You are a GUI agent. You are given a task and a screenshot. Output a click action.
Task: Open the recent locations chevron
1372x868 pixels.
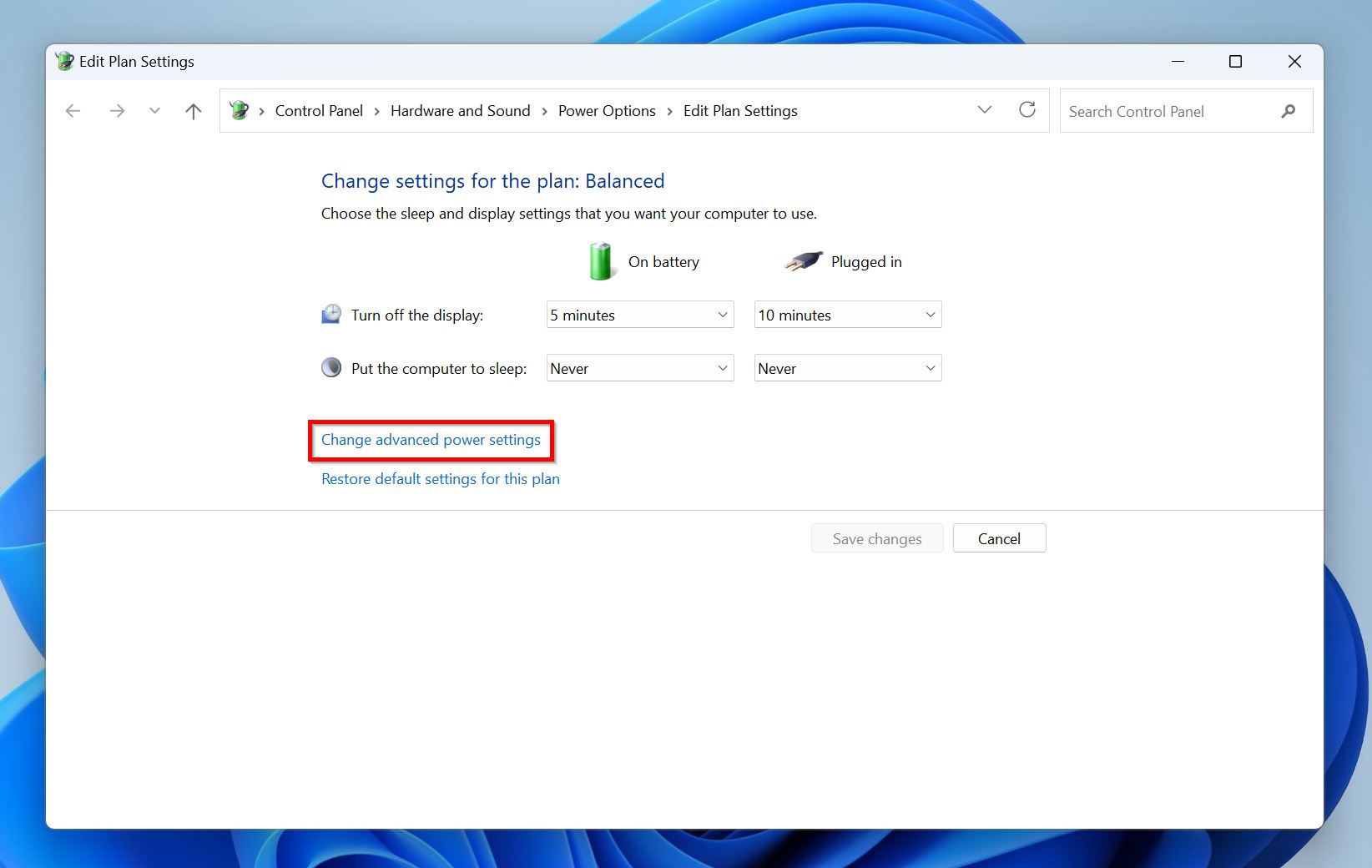154,111
